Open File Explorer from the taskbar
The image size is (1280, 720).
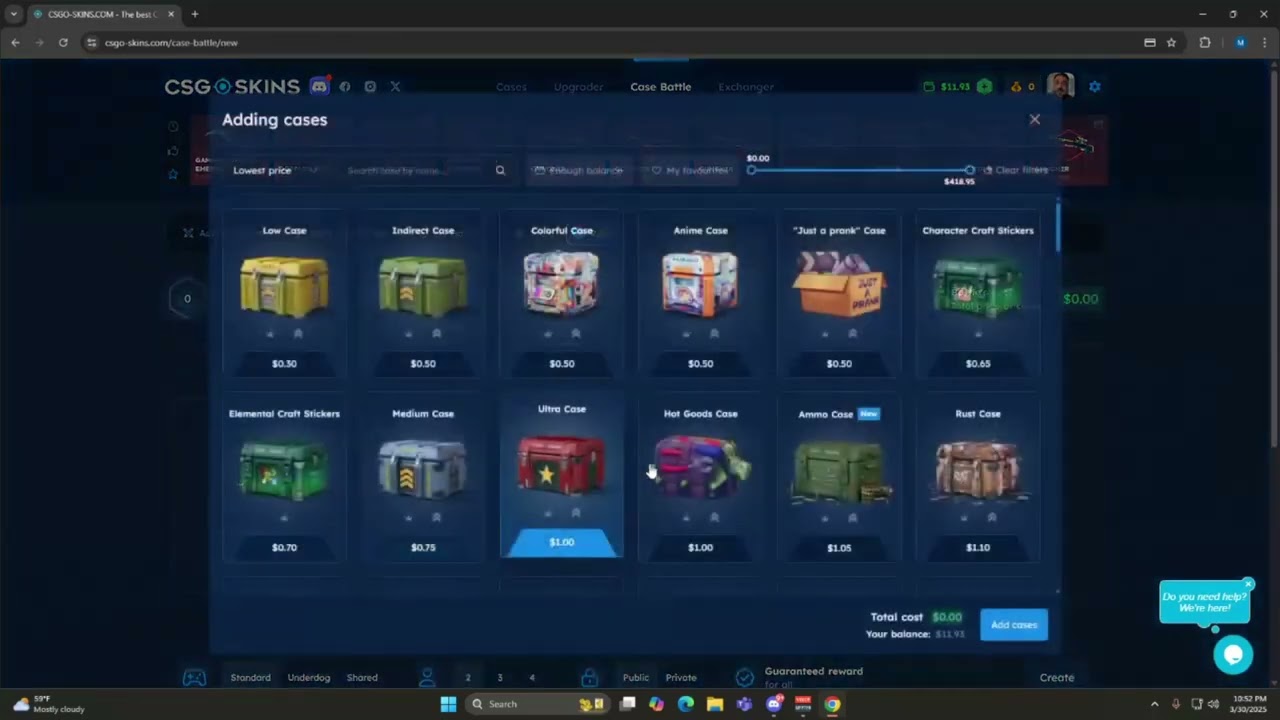715,704
